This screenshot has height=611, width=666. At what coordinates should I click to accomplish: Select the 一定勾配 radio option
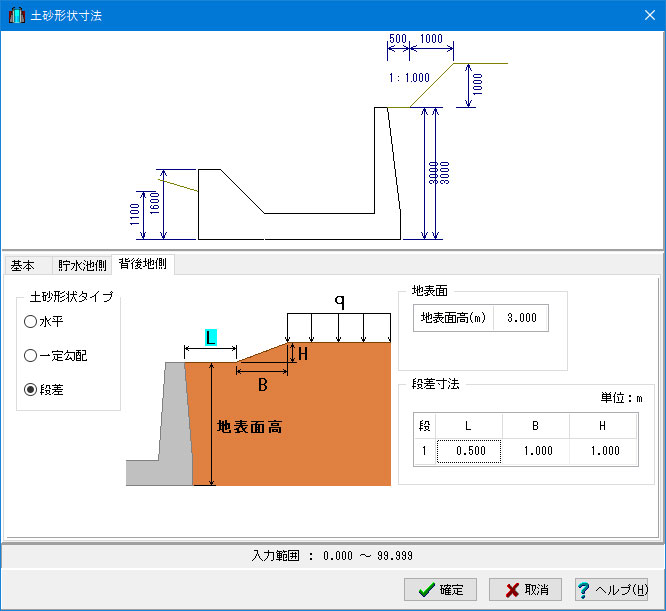click(56, 355)
